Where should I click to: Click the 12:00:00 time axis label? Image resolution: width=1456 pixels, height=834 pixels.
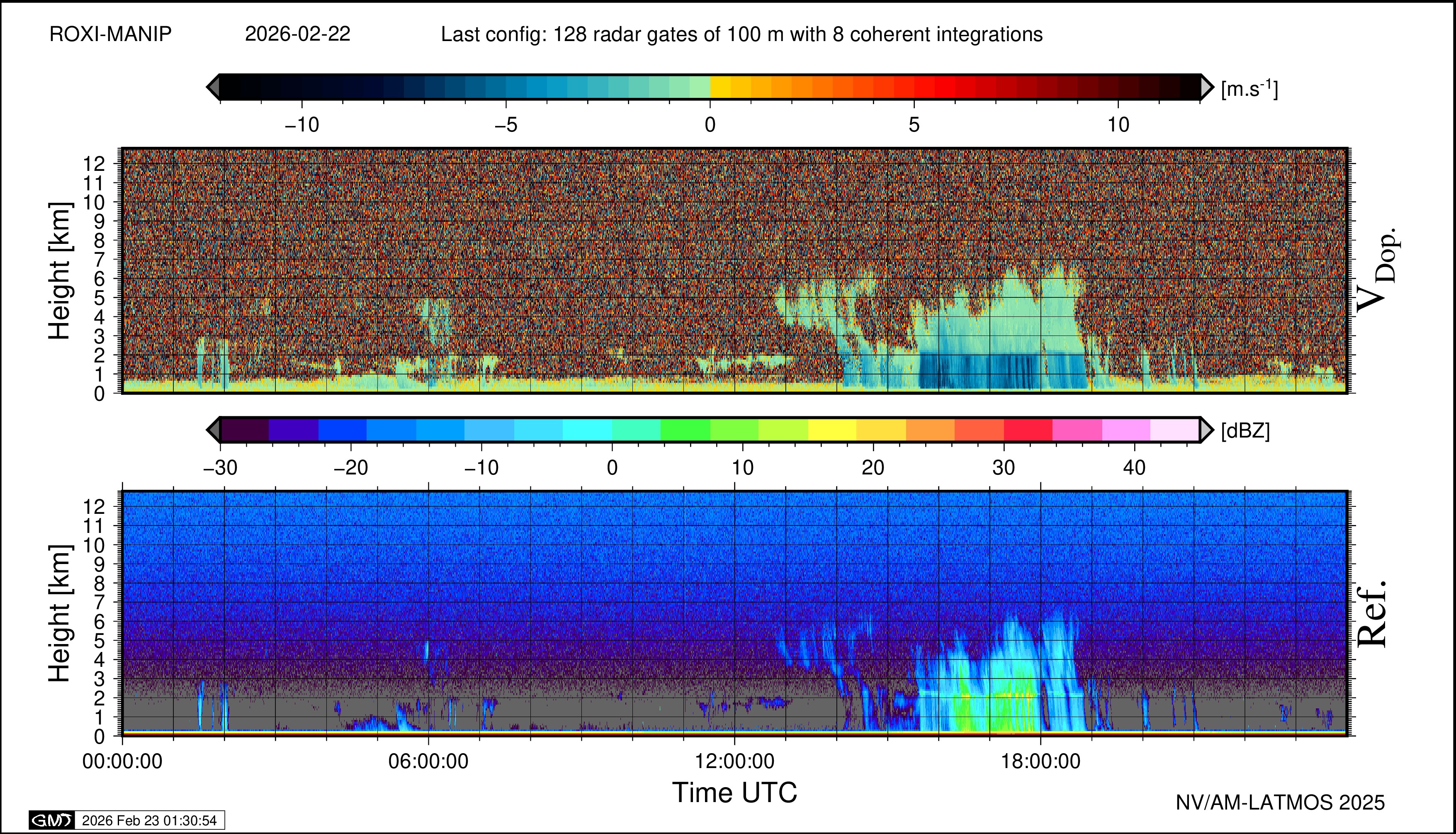(x=734, y=761)
